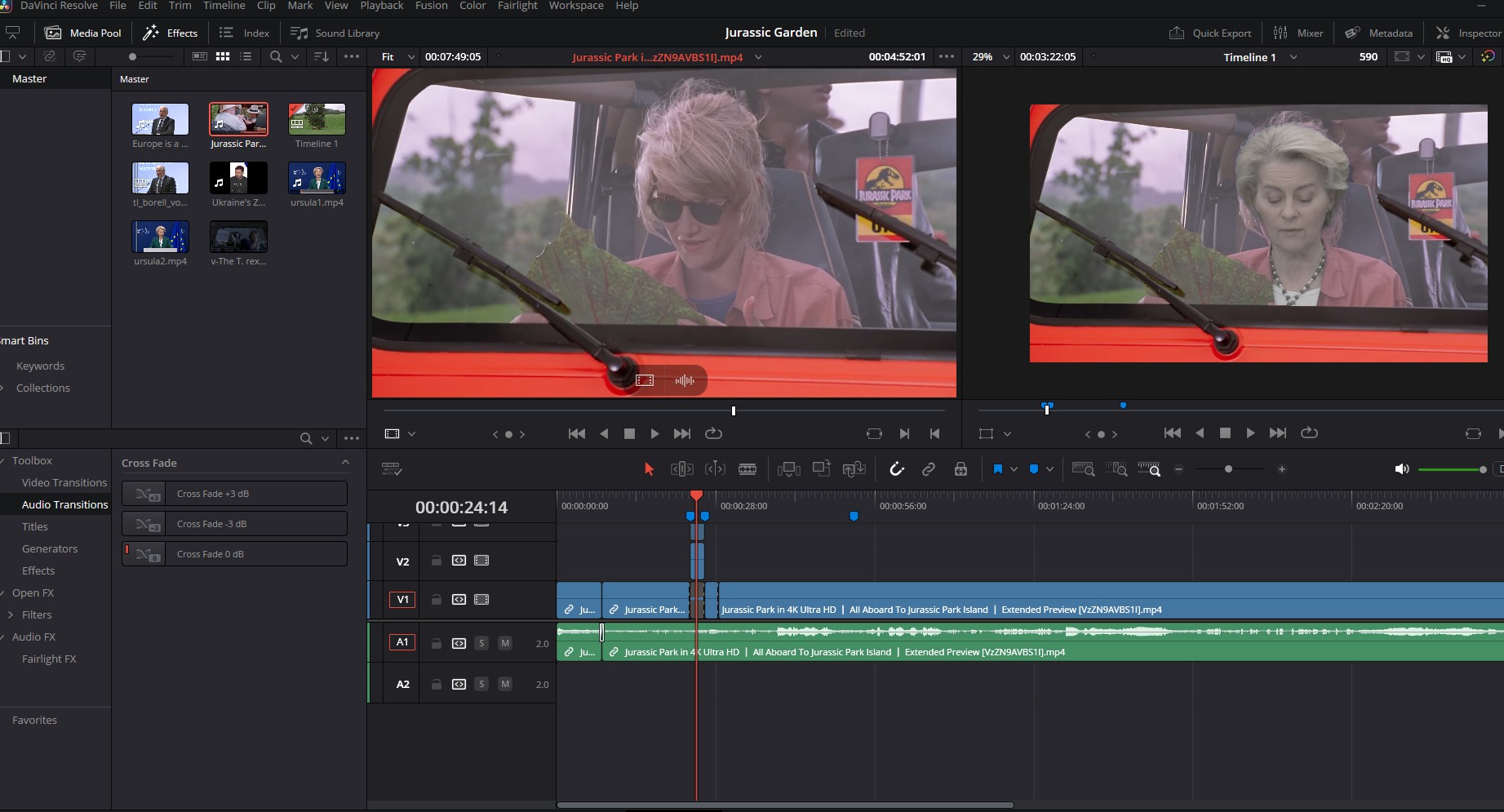This screenshot has height=812, width=1504.
Task: Collapse the Cross Fade effects group
Action: coord(345,463)
